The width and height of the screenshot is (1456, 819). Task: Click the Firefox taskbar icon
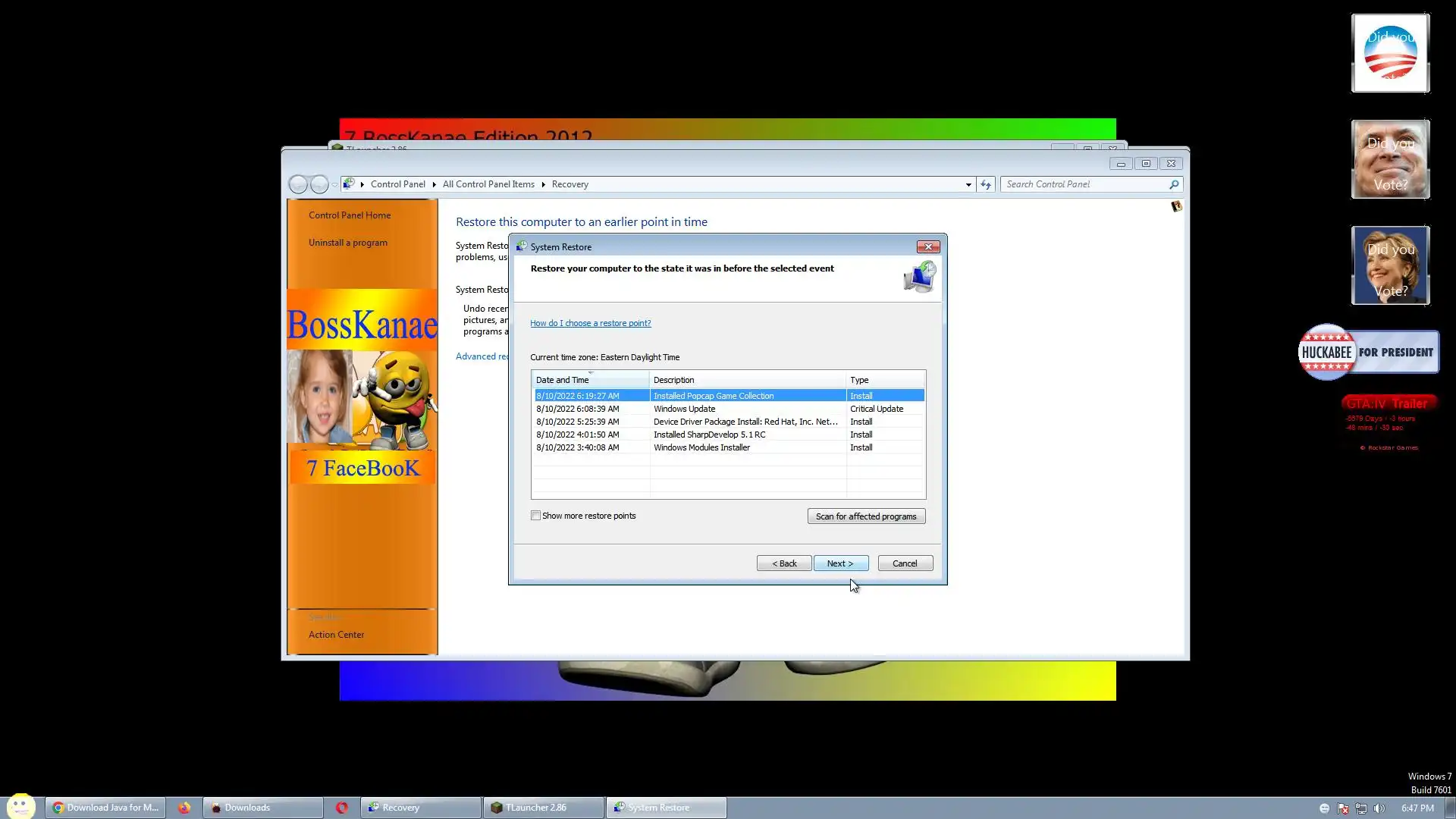point(184,808)
